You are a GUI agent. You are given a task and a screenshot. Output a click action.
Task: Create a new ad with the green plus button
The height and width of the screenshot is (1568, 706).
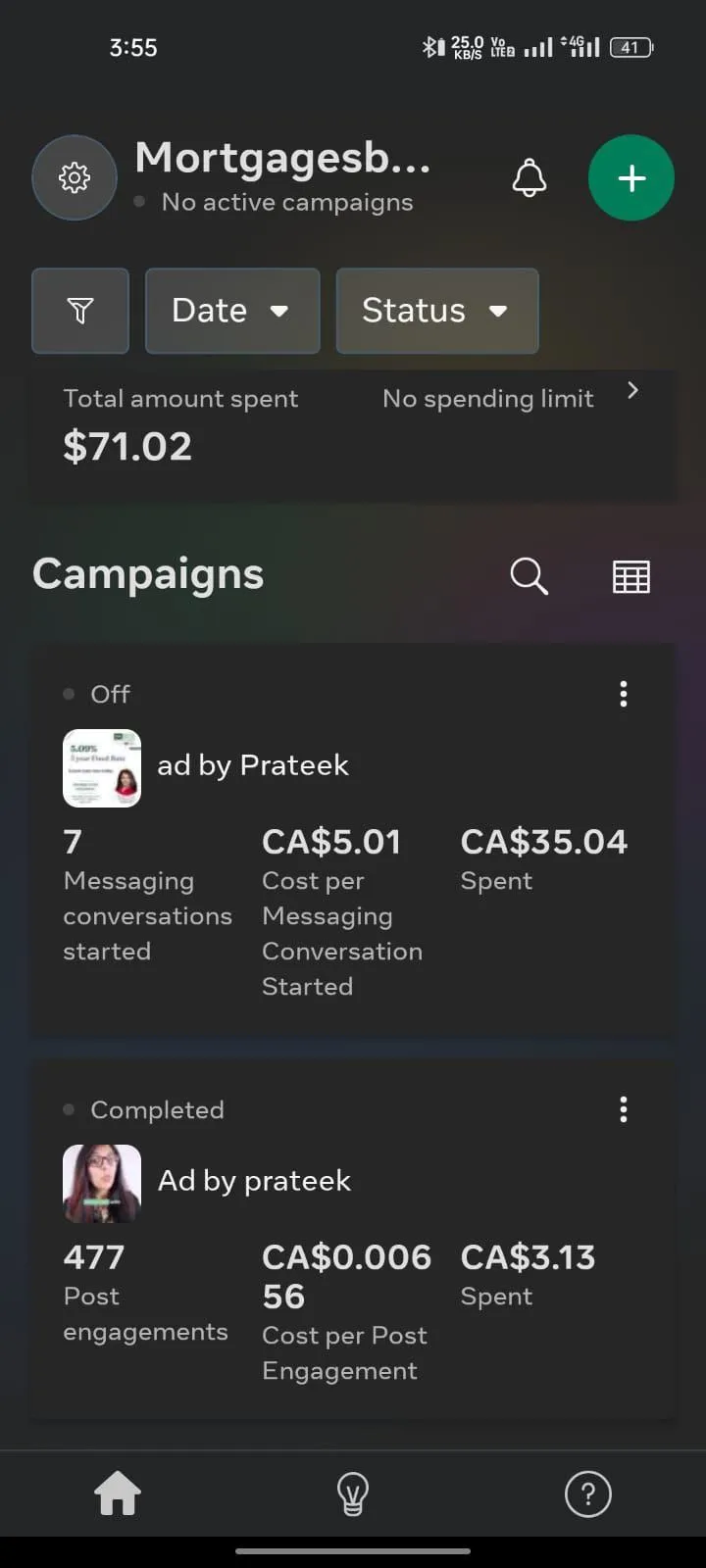point(631,177)
